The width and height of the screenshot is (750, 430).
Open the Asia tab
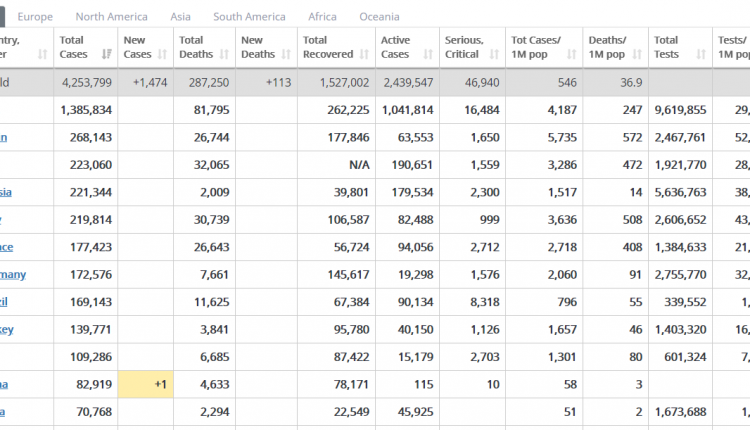click(180, 17)
